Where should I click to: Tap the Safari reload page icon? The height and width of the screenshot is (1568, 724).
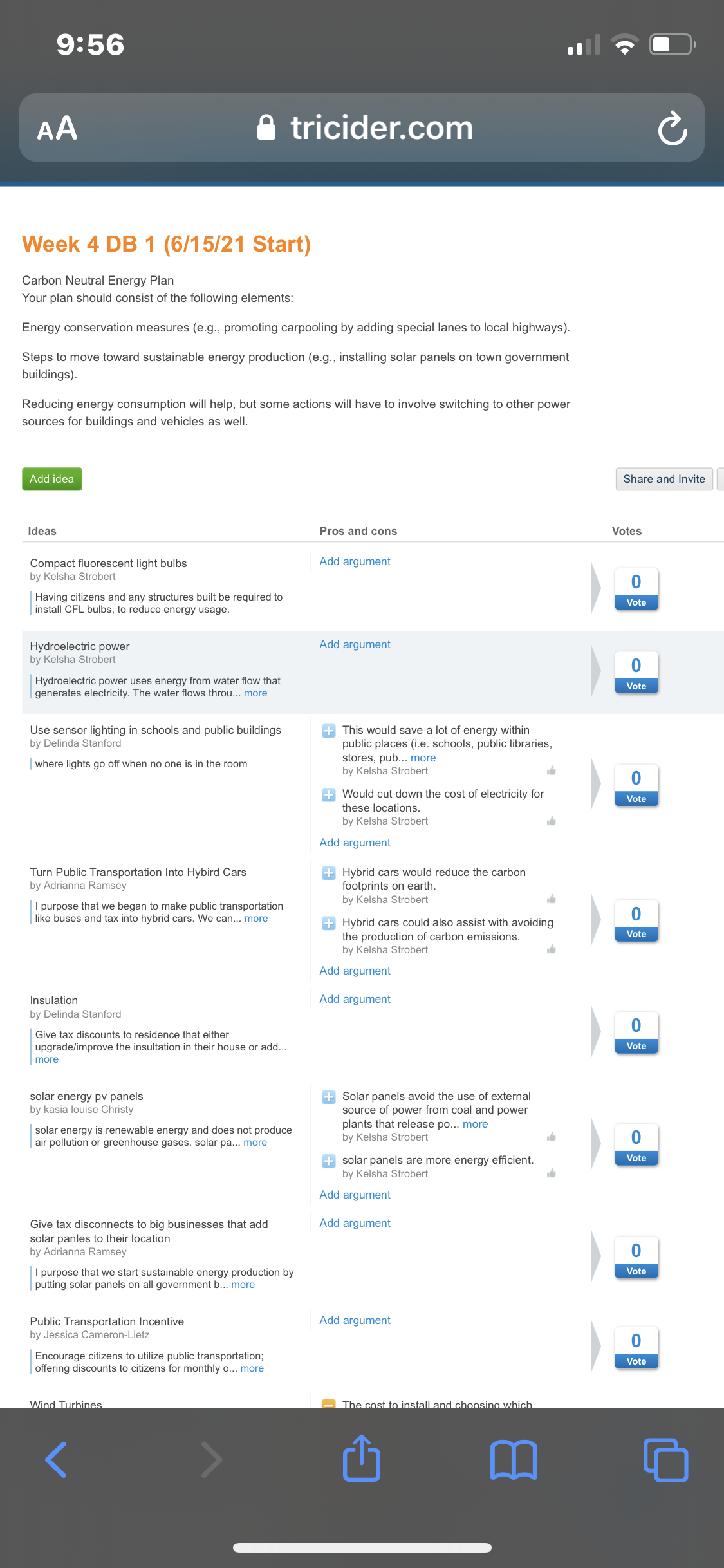click(x=673, y=128)
